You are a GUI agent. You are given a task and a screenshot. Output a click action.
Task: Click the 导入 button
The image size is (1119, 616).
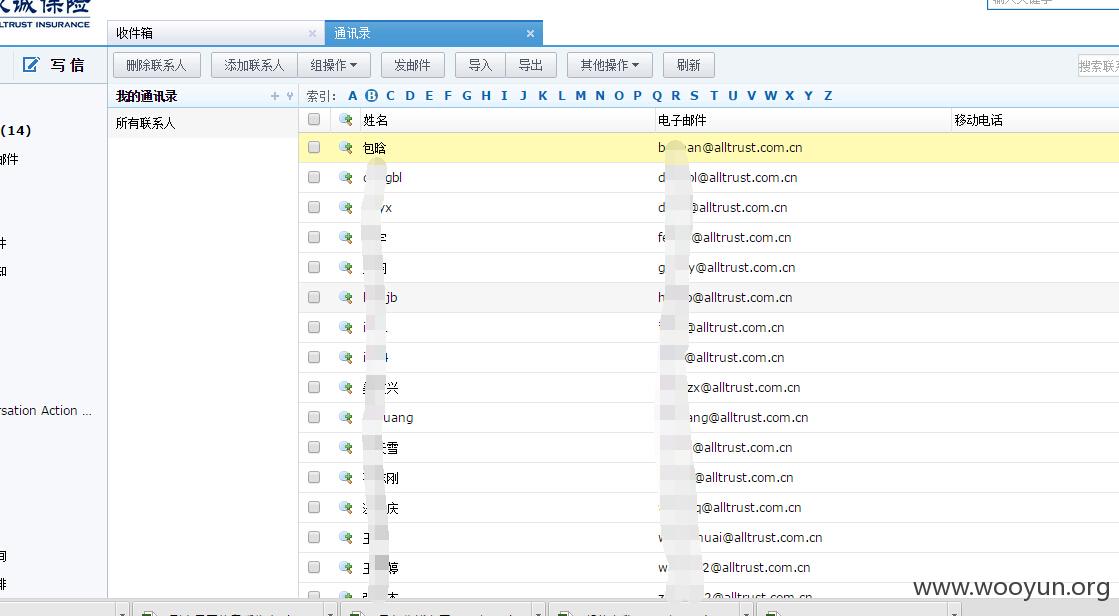pos(480,65)
